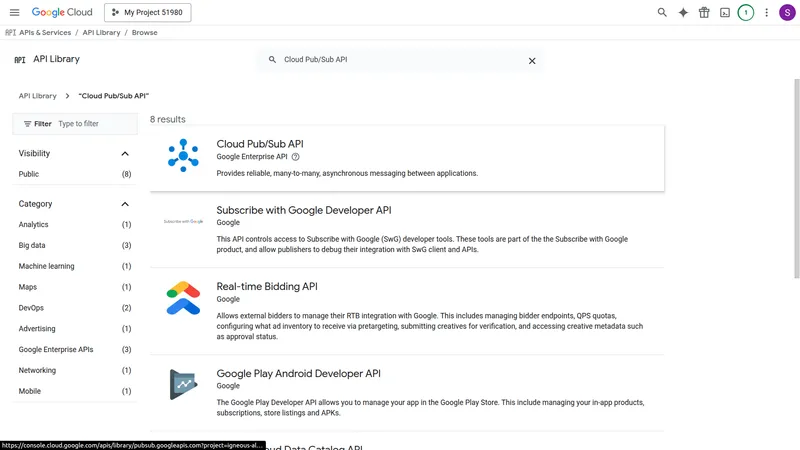Open the Gemini AI sparkle icon
This screenshot has width=800, height=450.
683,12
